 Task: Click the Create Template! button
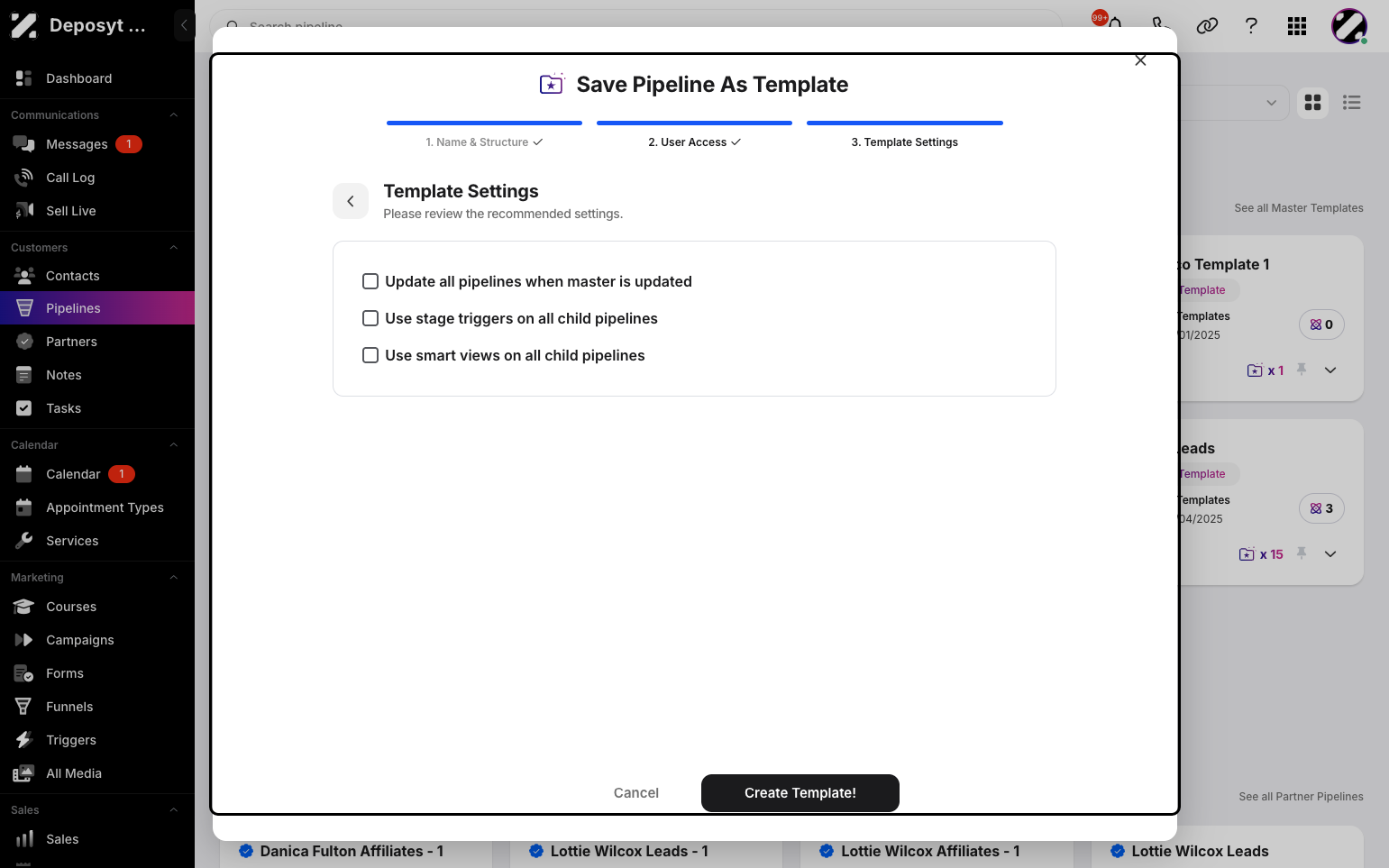(800, 793)
